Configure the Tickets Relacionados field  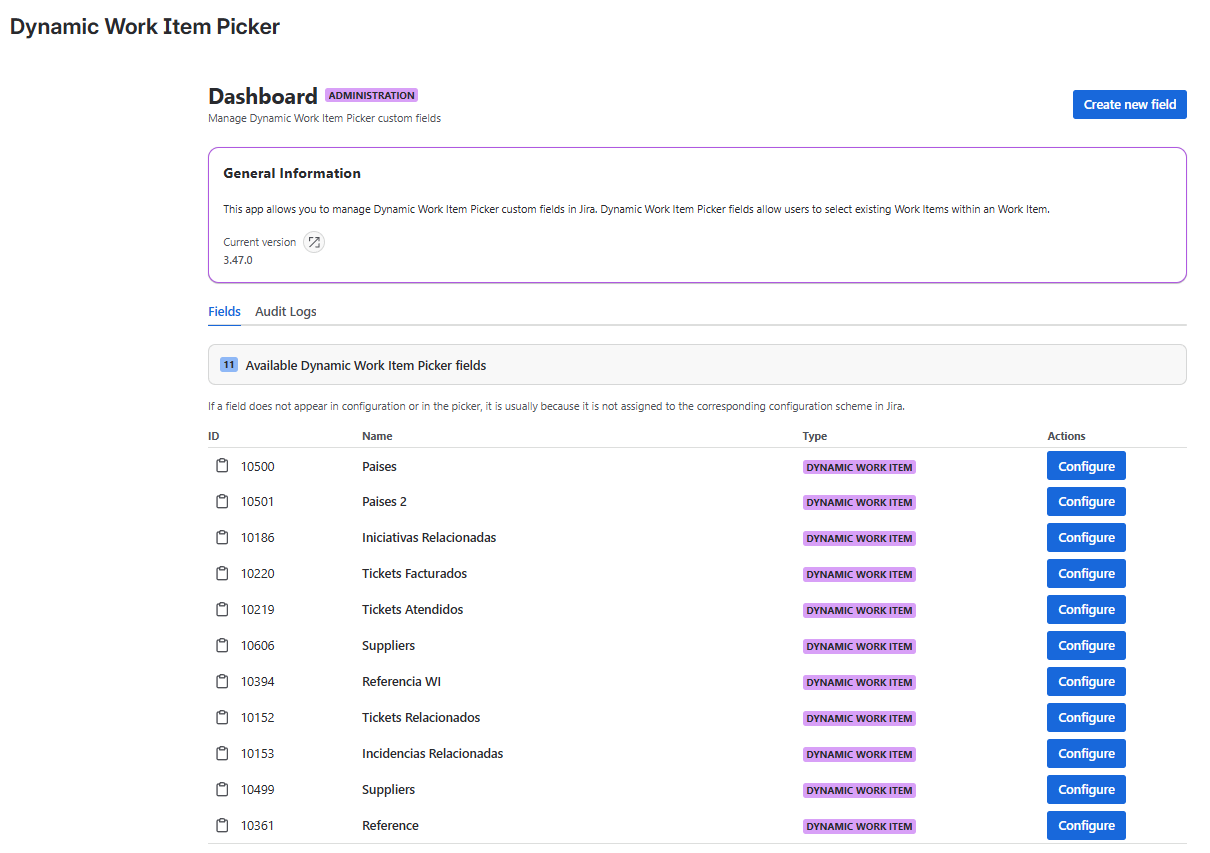click(1086, 718)
